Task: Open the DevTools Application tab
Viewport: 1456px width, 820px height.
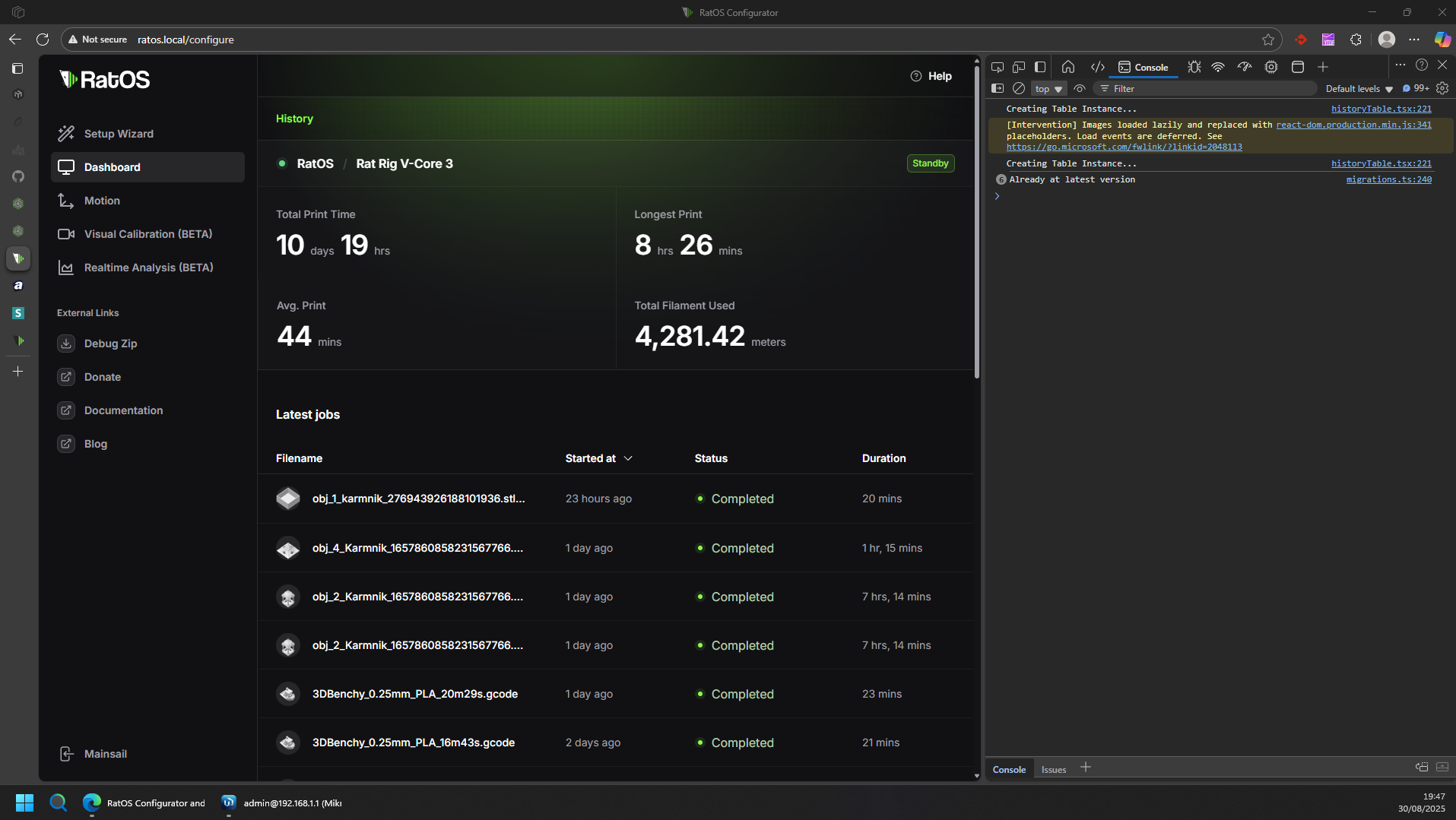Action: click(1298, 67)
